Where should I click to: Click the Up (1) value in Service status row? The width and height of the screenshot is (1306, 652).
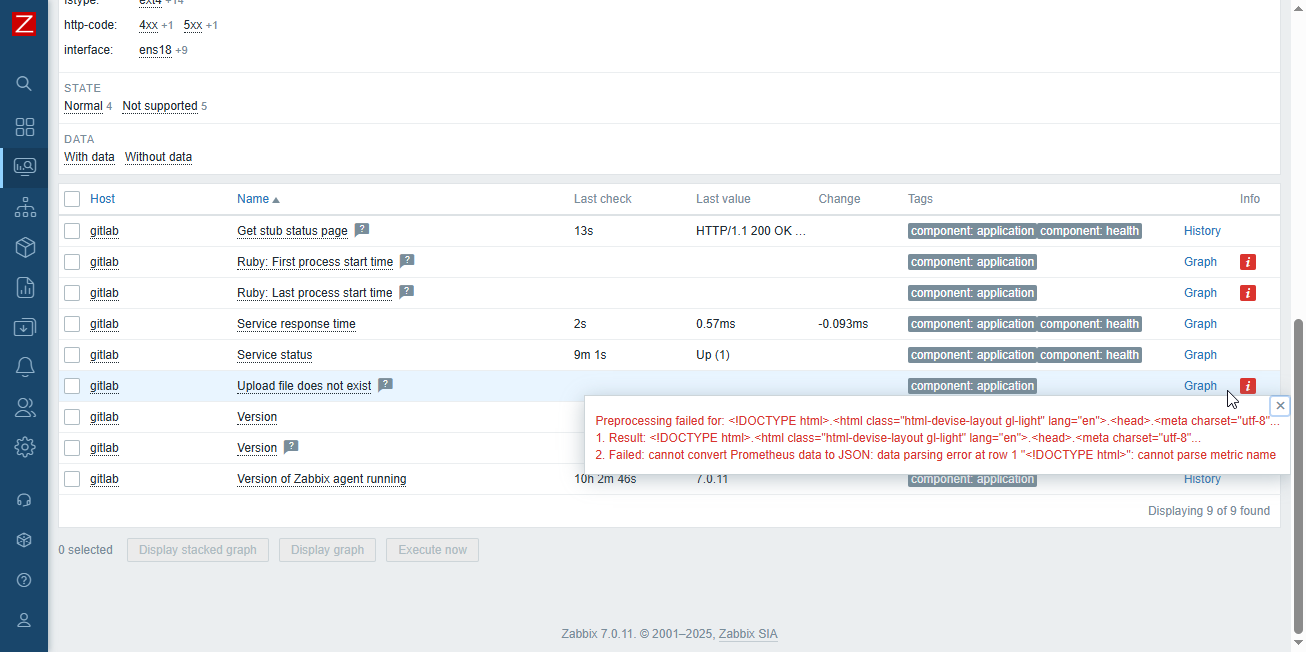pyautogui.click(x=713, y=355)
